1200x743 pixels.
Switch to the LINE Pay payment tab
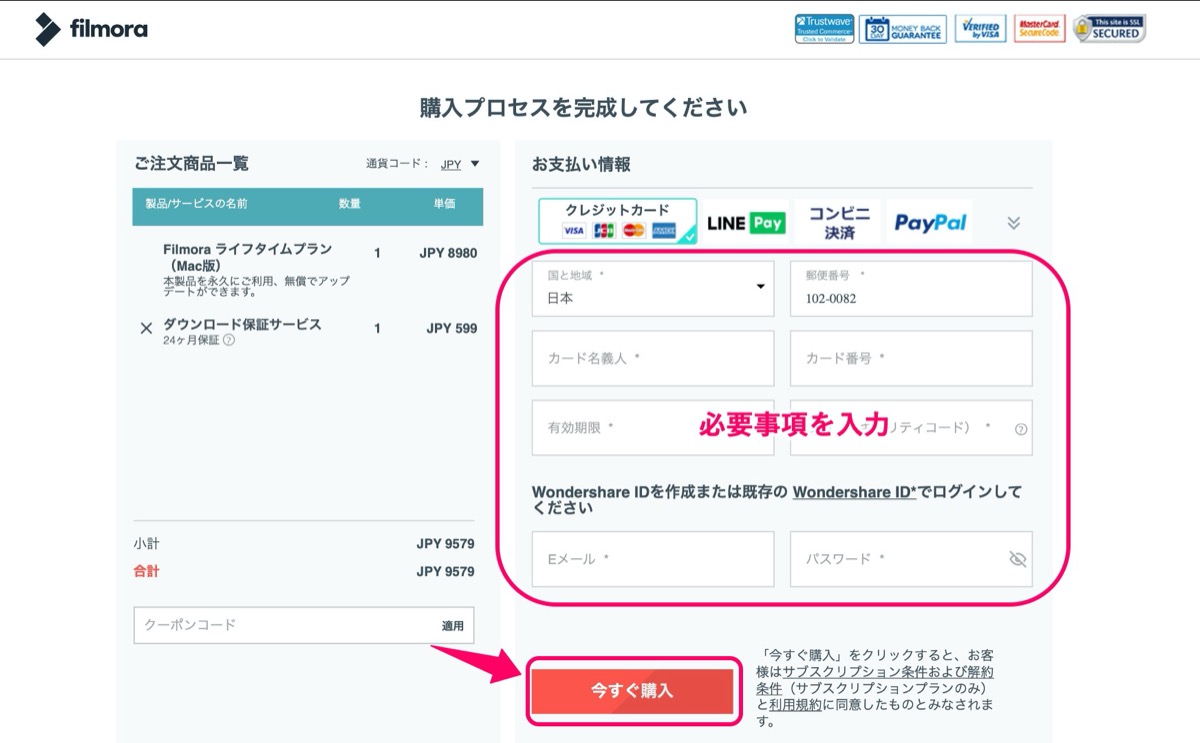click(x=746, y=223)
